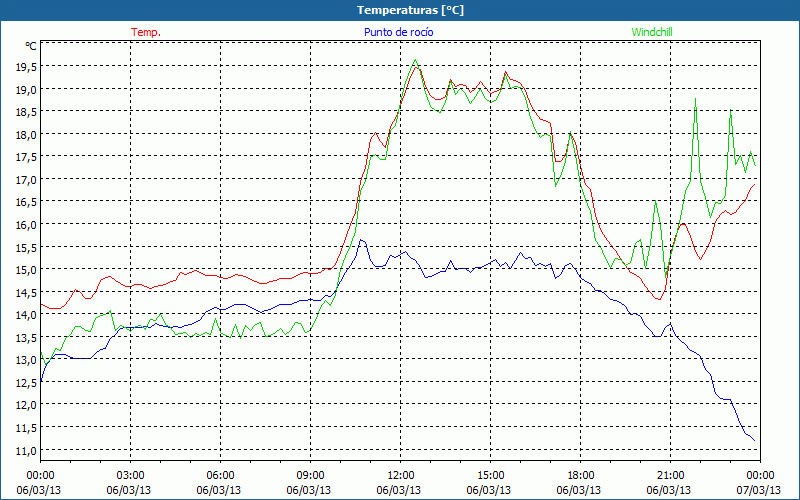Click the 06:00 time axis label
The image size is (800, 500).
[x=220, y=475]
